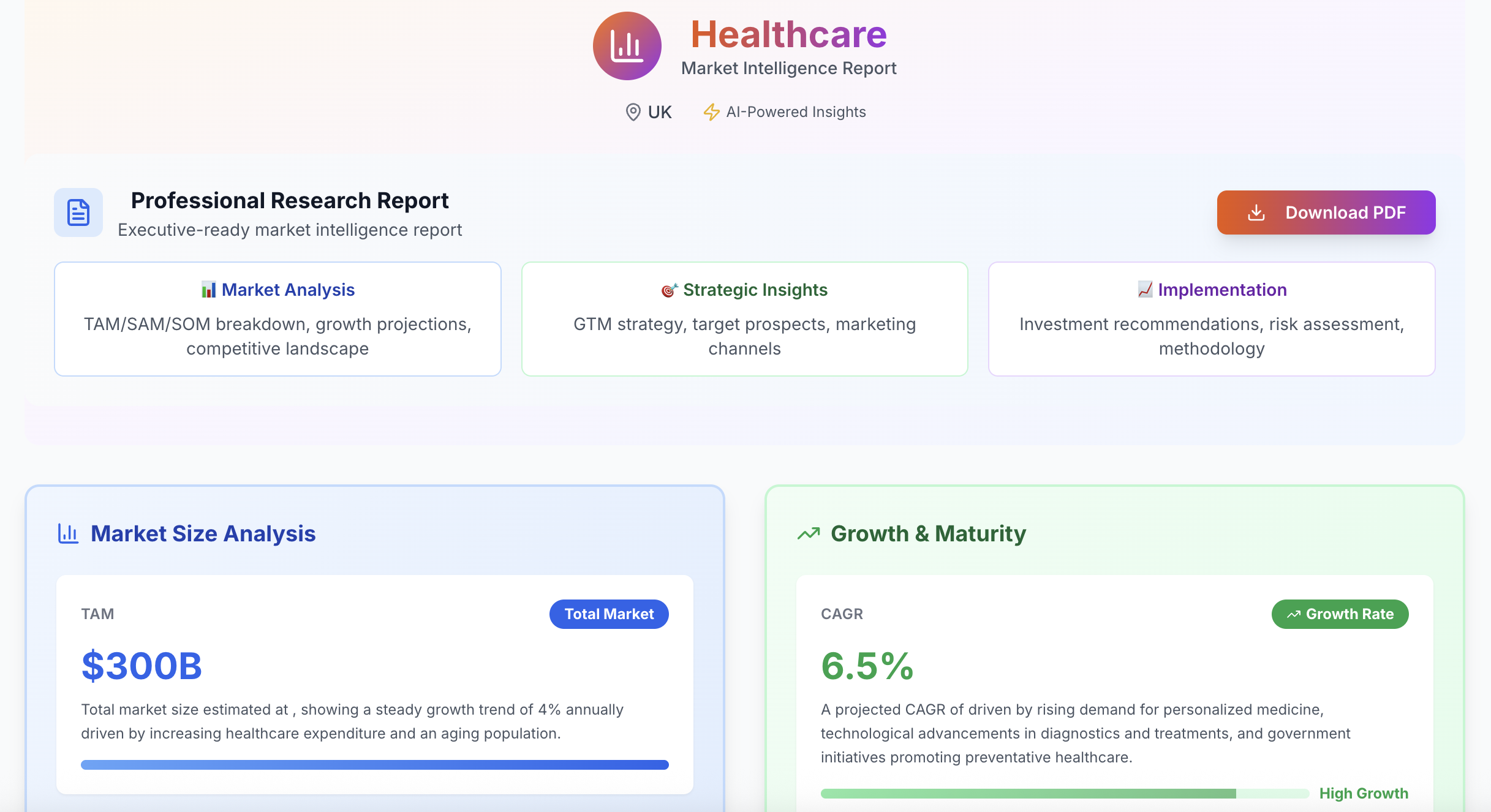1491x812 pixels.
Task: Click the $300B TAM value
Action: (142, 666)
